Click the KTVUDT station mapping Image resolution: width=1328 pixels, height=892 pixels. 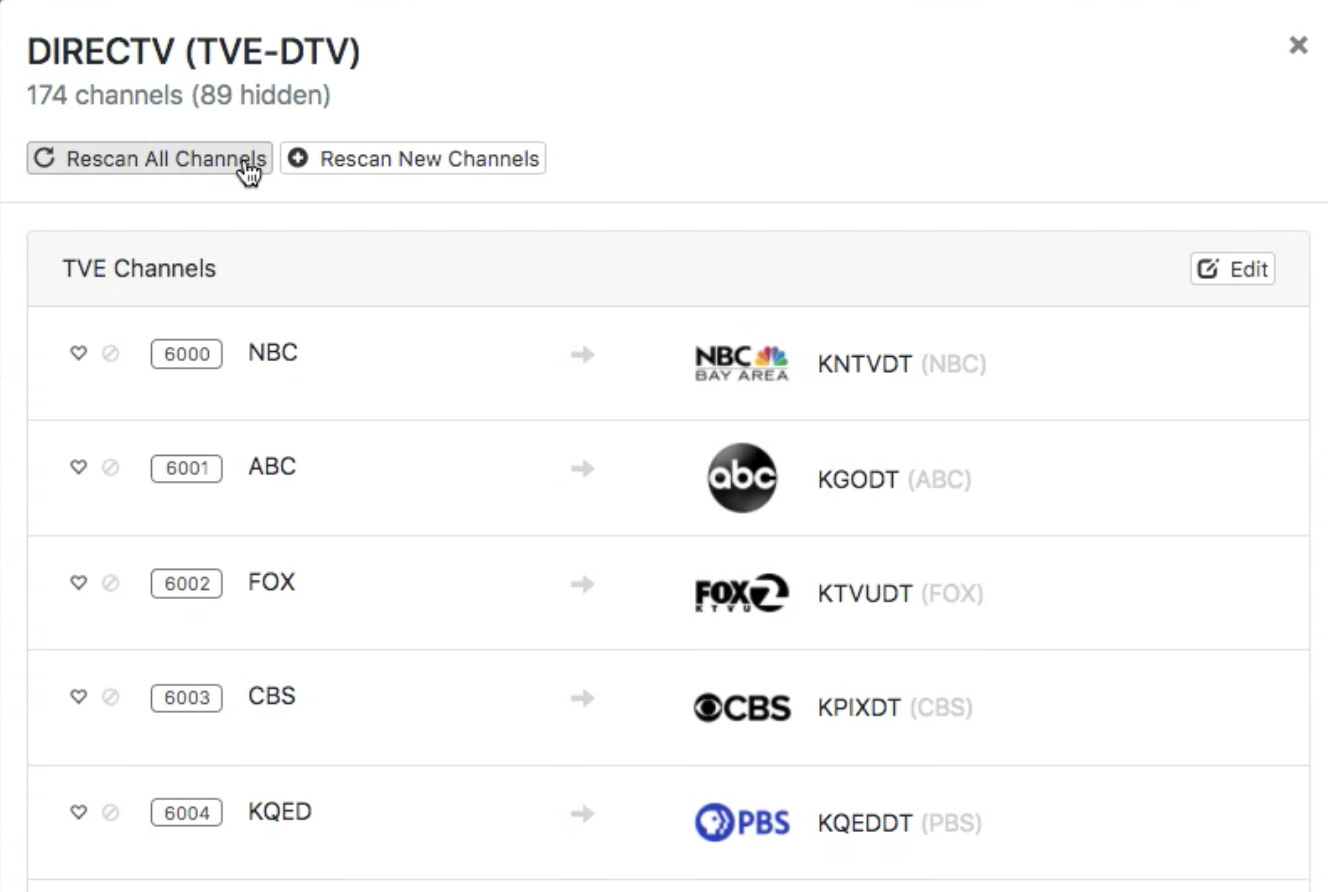pos(864,595)
